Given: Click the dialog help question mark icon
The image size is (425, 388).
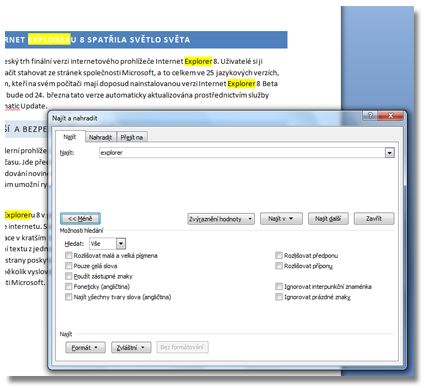Looking at the screenshot, I should 370,116.
